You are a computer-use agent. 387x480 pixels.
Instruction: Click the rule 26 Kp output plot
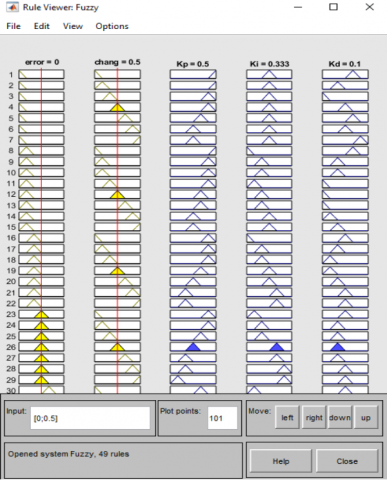[x=193, y=347]
